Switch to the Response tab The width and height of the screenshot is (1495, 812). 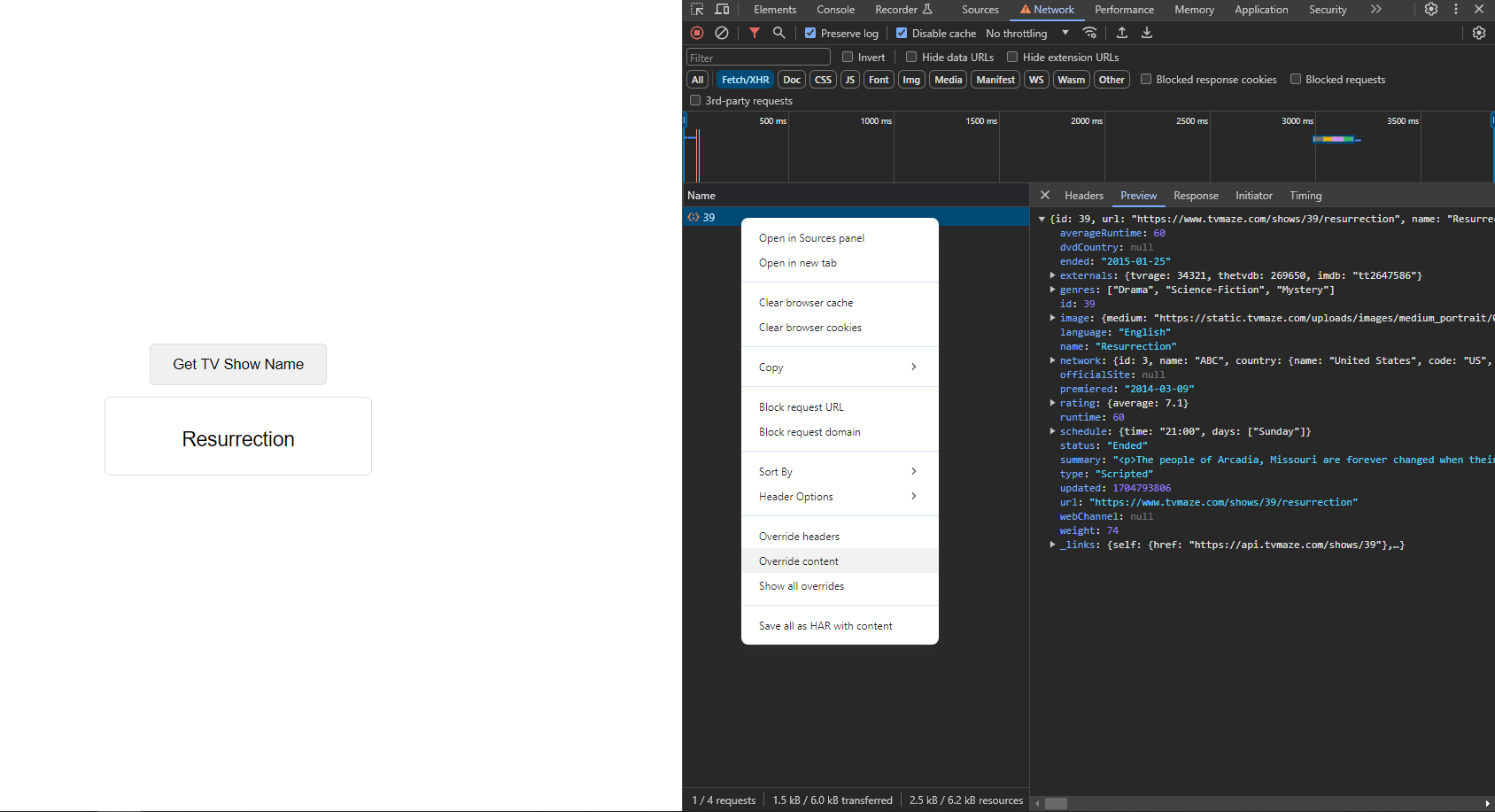click(x=1196, y=196)
